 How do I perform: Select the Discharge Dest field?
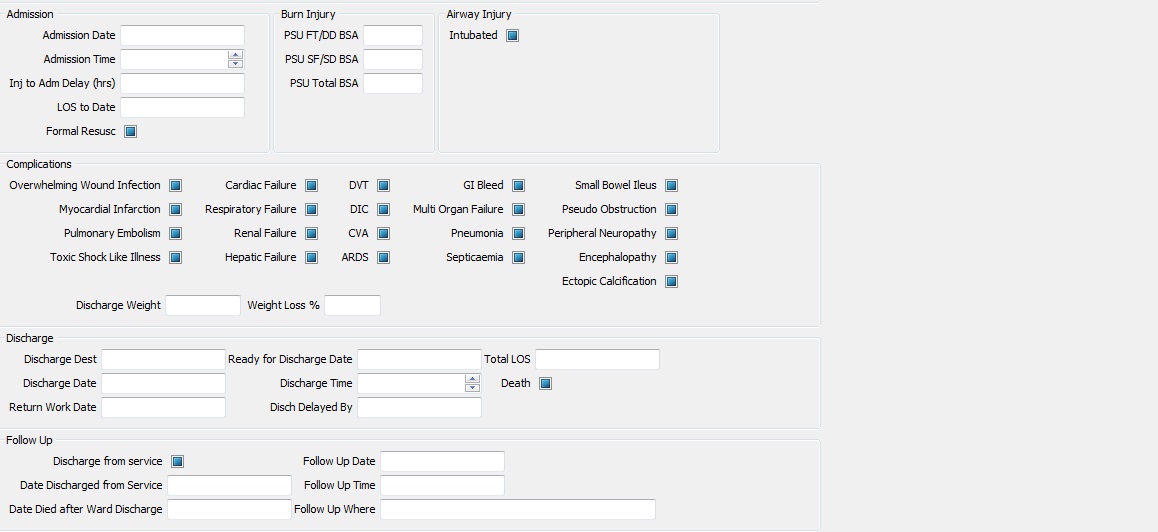pyautogui.click(x=163, y=360)
